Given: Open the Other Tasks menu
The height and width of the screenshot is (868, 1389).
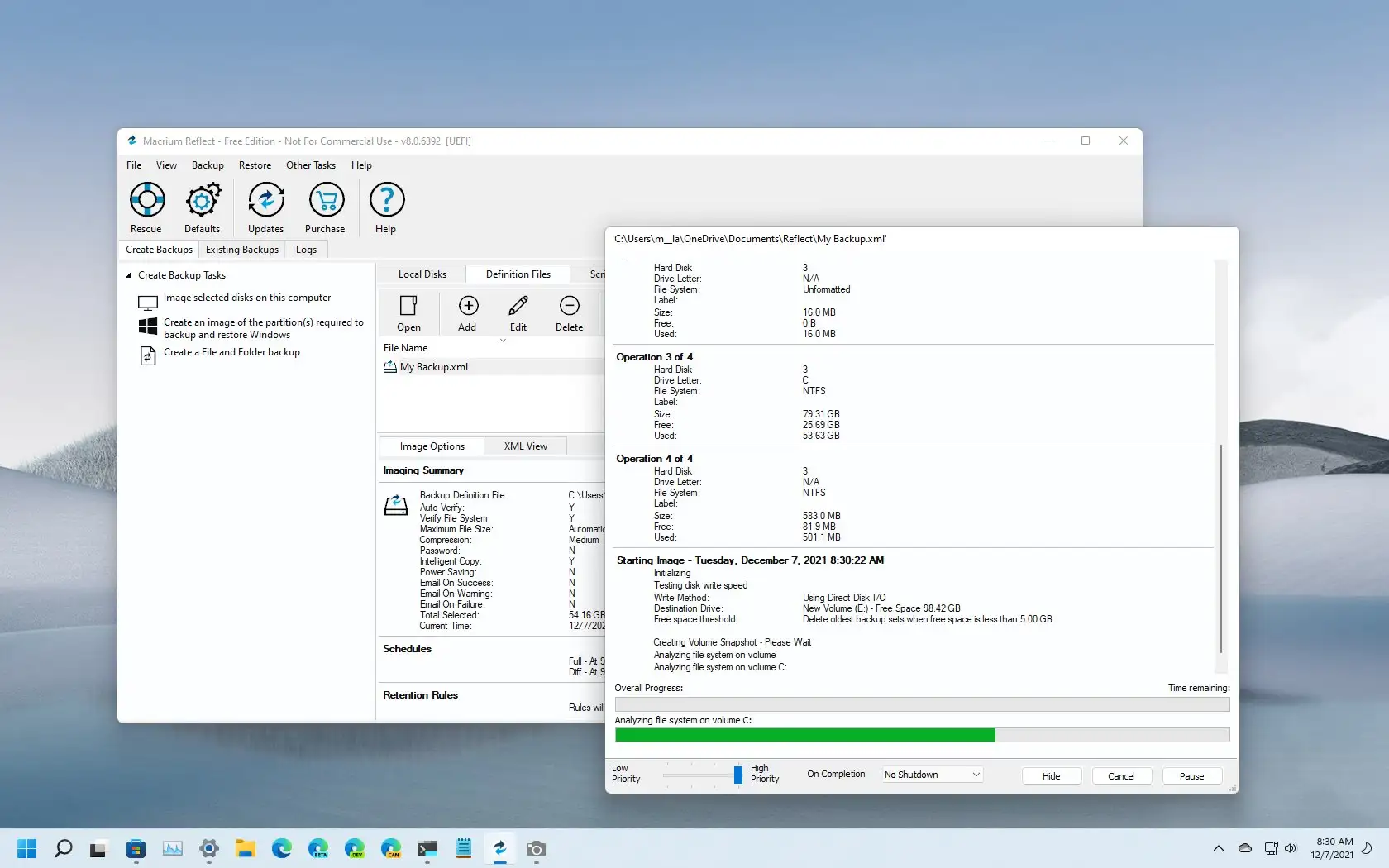Looking at the screenshot, I should pyautogui.click(x=311, y=165).
